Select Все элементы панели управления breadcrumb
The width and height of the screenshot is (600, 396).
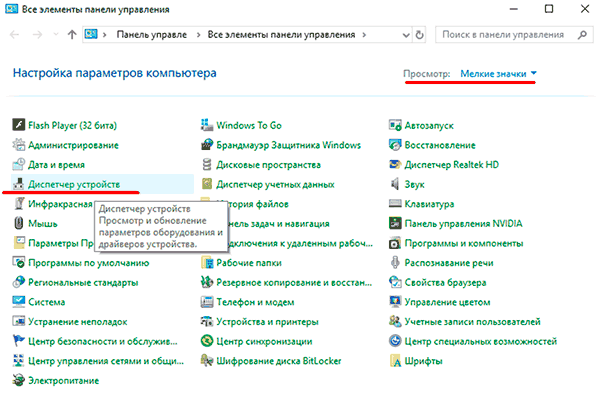(281, 35)
